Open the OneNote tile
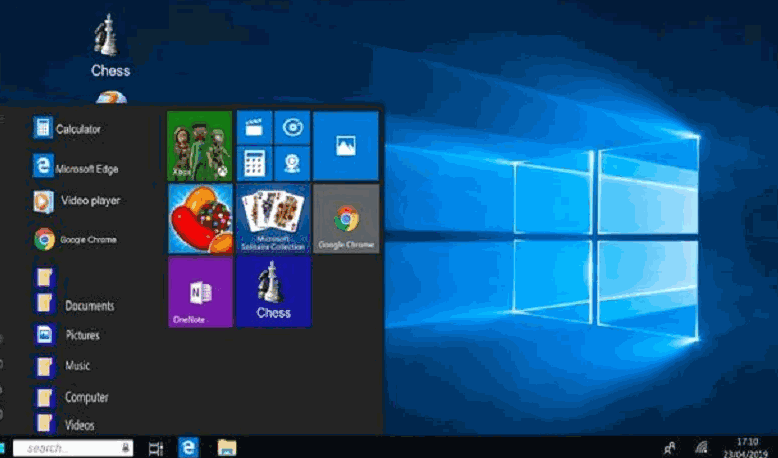Image resolution: width=778 pixels, height=458 pixels. [200, 292]
